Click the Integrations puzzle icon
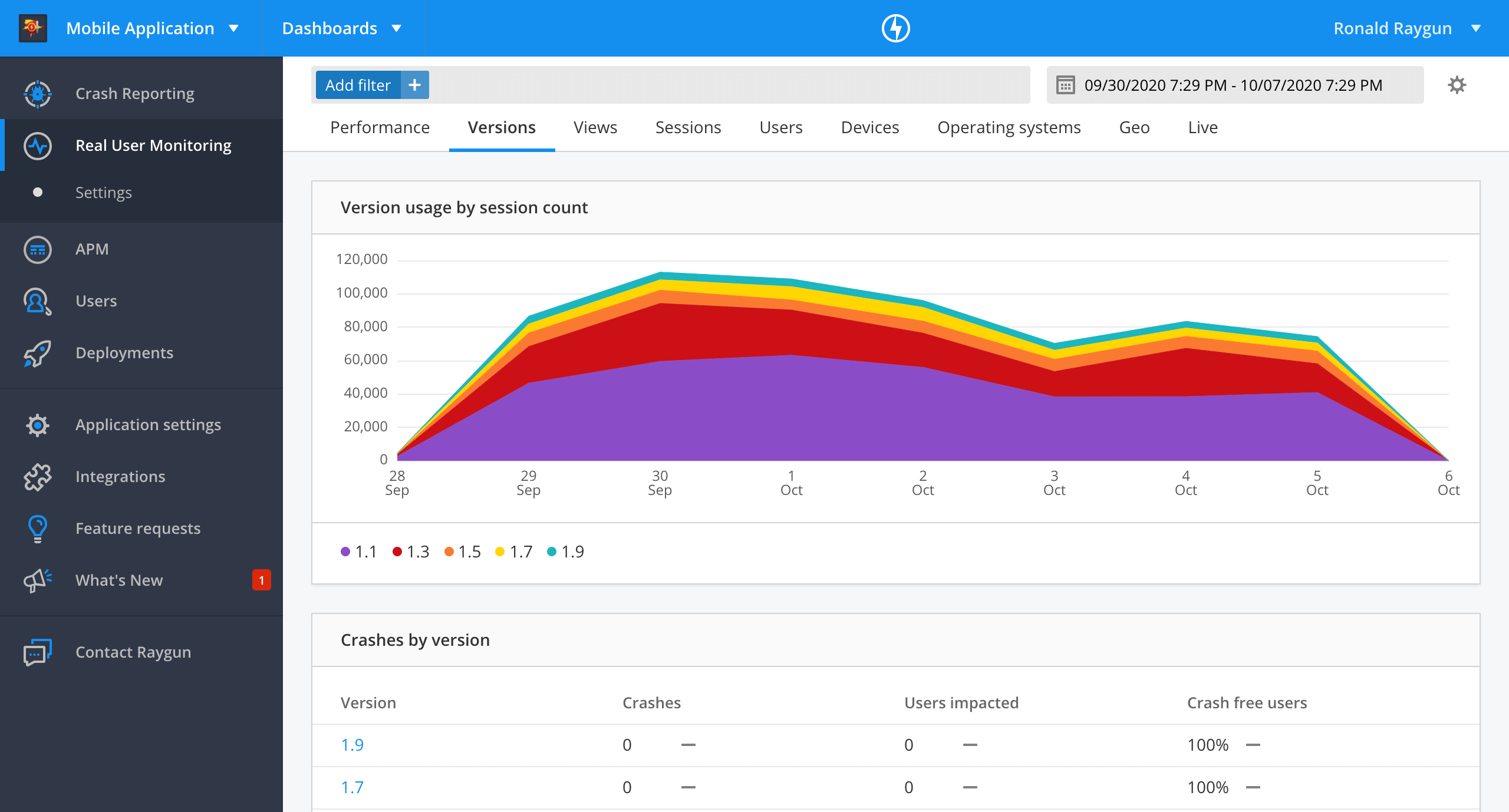 coord(38,477)
